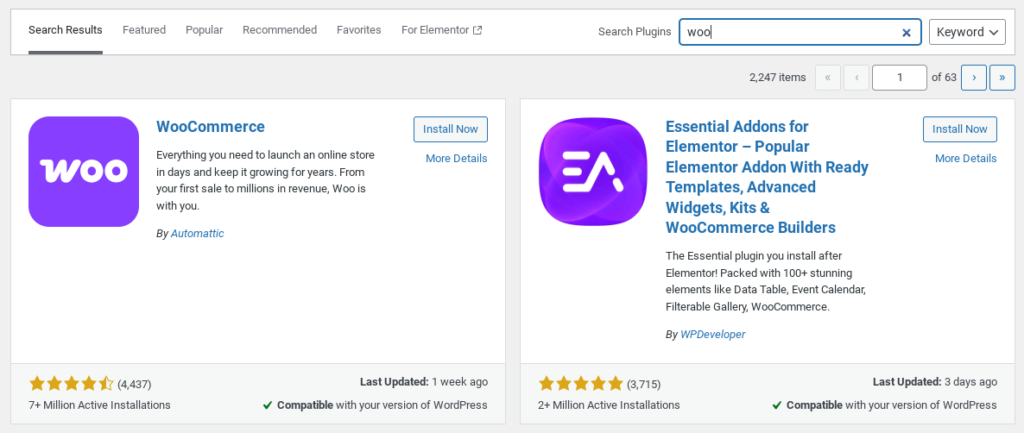The image size is (1024, 433).
Task: Click the 2,247 items count text
Action: tap(778, 77)
